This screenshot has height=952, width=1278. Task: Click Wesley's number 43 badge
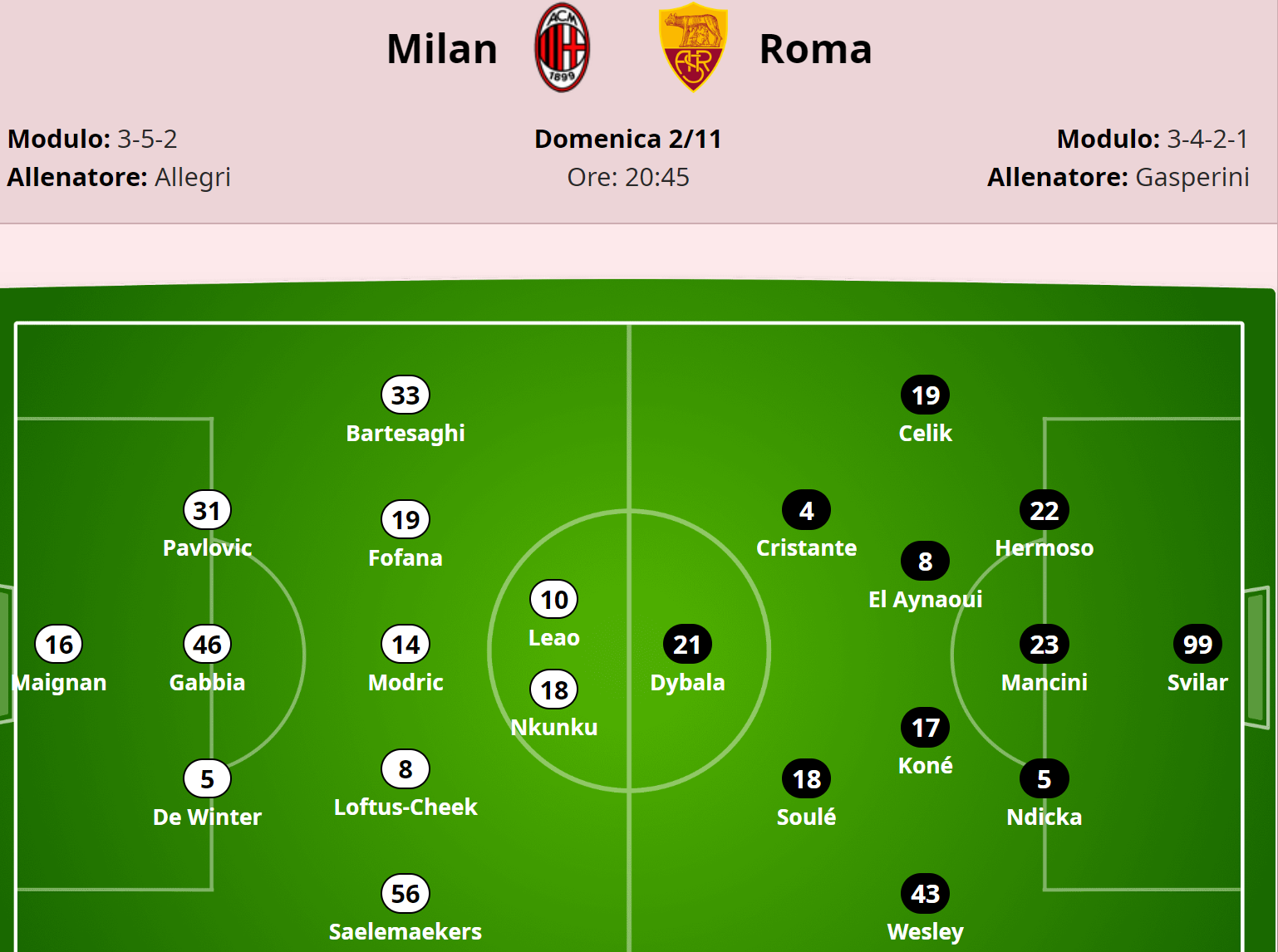(x=925, y=894)
